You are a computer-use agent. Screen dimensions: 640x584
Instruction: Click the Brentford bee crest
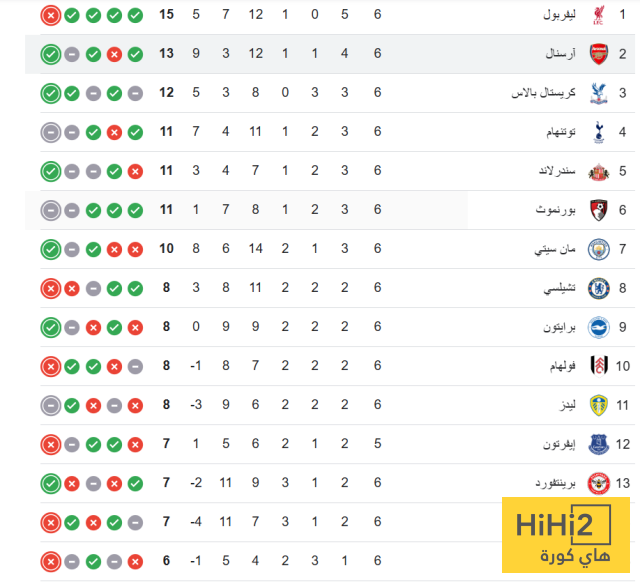pos(599,483)
